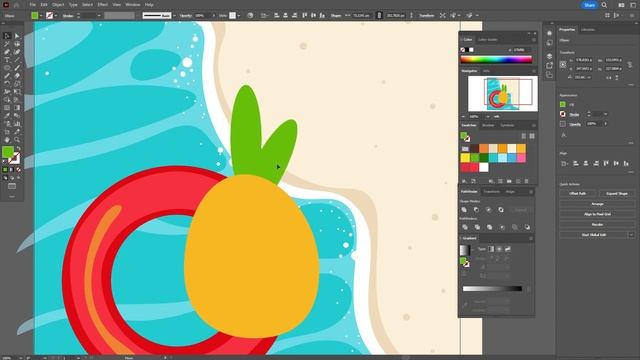
Task: Select a reference point in the Transform locator
Action: coord(563,64)
